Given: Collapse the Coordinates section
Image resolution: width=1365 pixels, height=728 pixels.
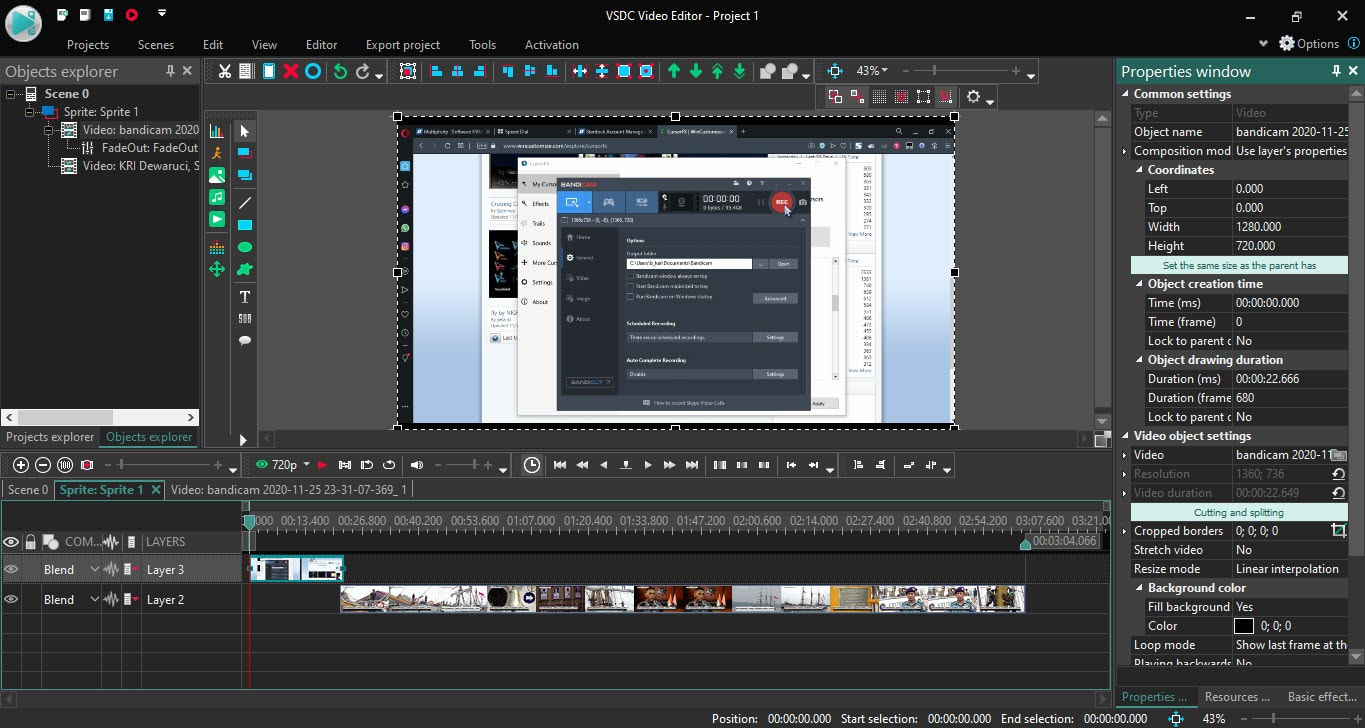Looking at the screenshot, I should coord(1139,170).
